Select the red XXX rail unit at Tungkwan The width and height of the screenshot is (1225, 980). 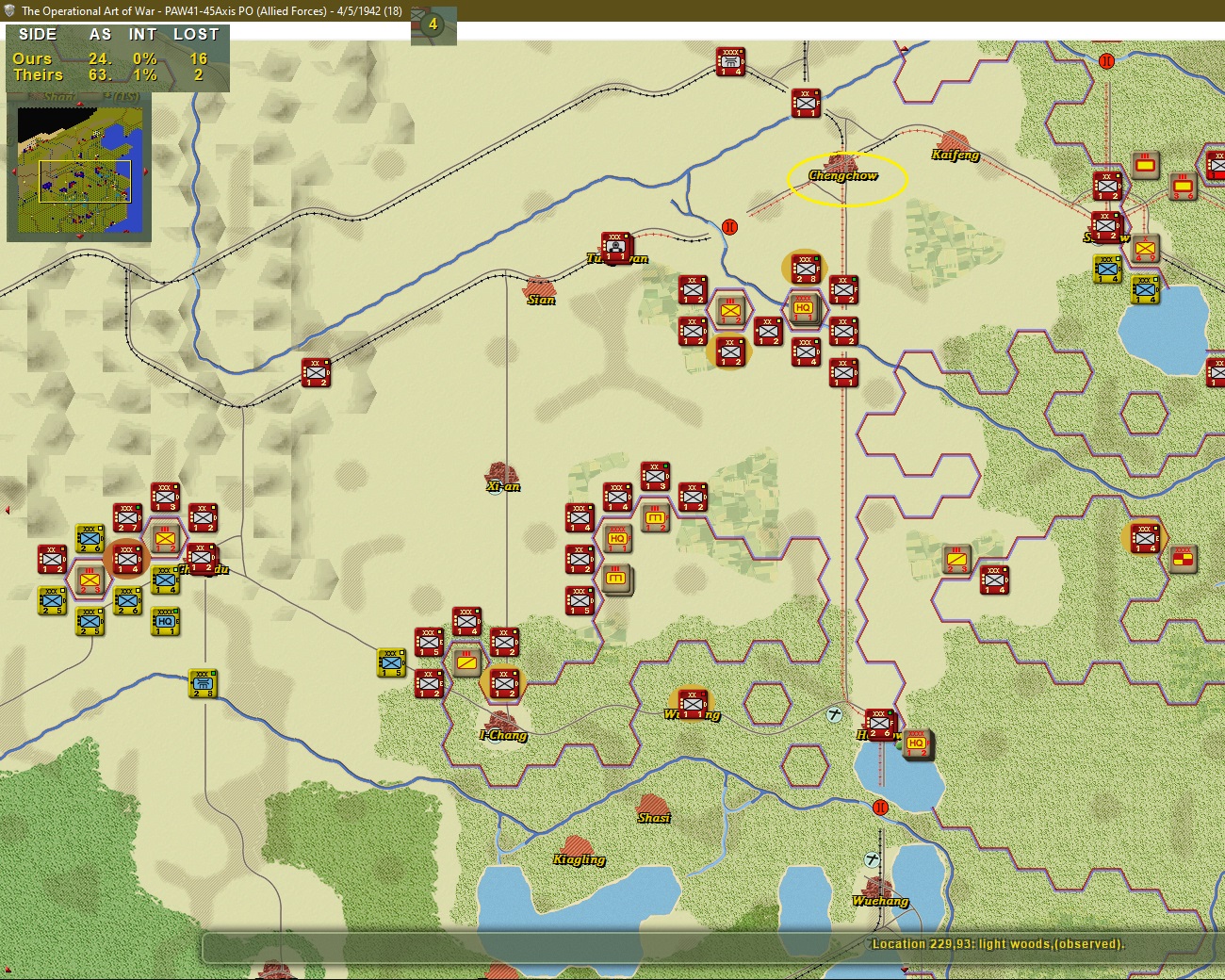pos(617,247)
